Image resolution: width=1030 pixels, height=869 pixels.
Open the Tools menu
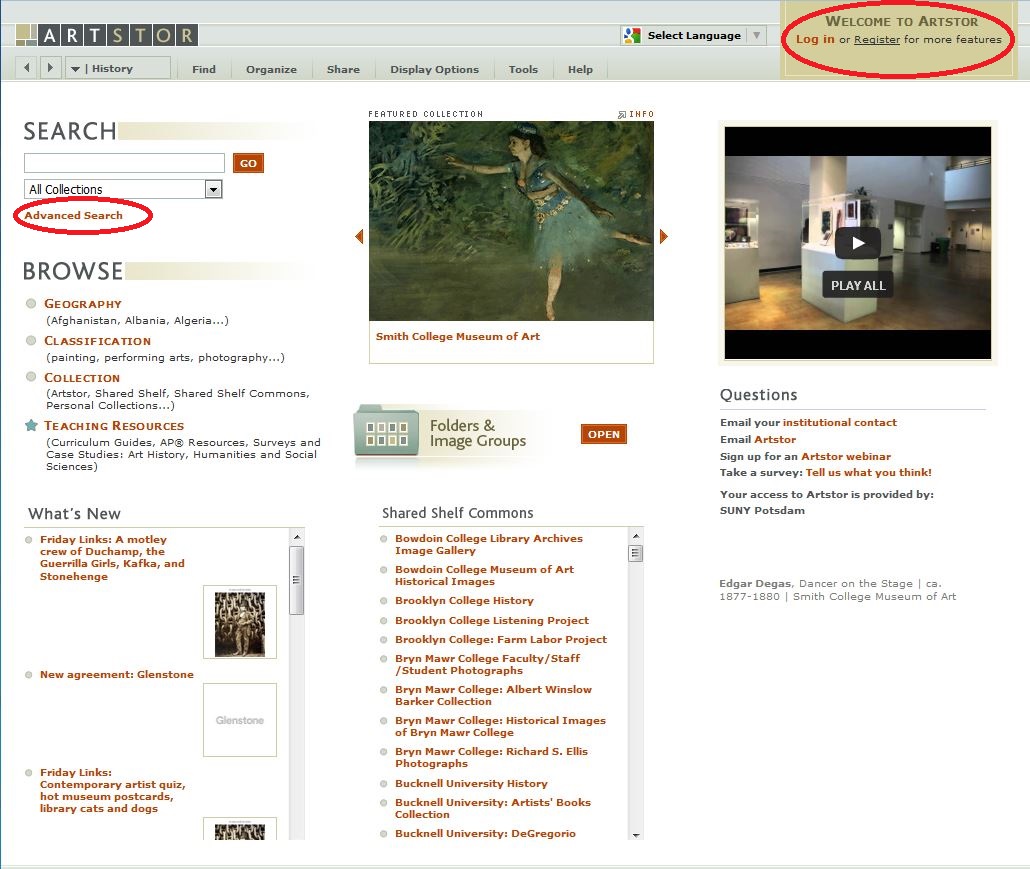523,69
